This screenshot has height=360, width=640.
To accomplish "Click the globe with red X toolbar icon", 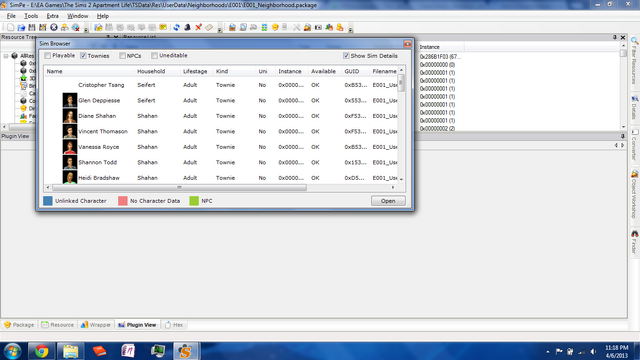I will tap(76, 27).
